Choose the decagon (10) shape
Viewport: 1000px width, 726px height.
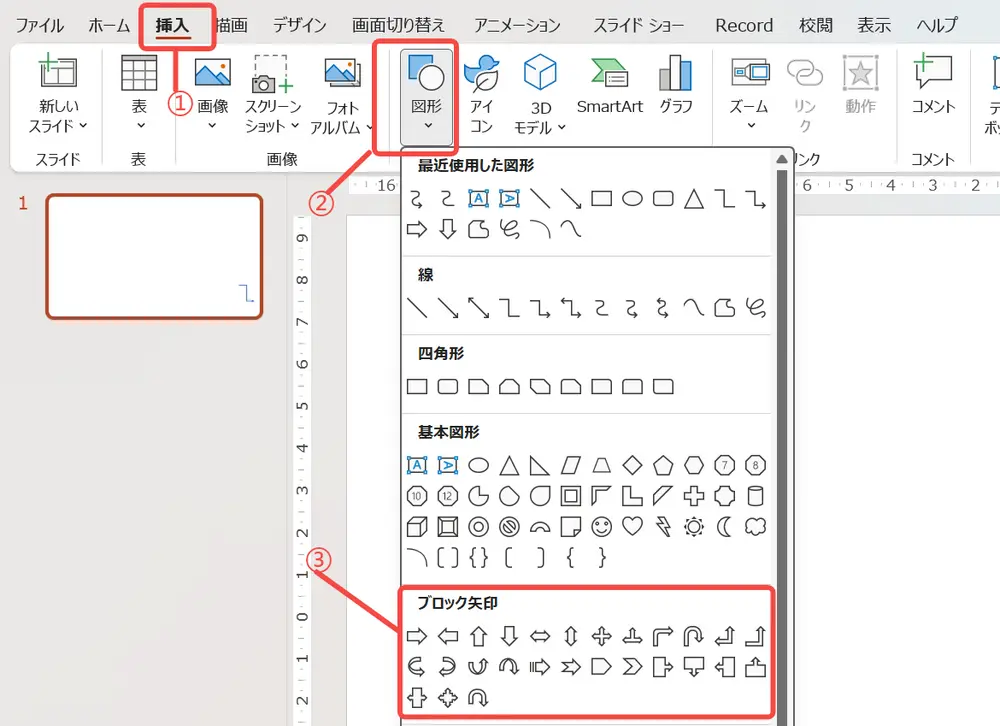point(416,496)
